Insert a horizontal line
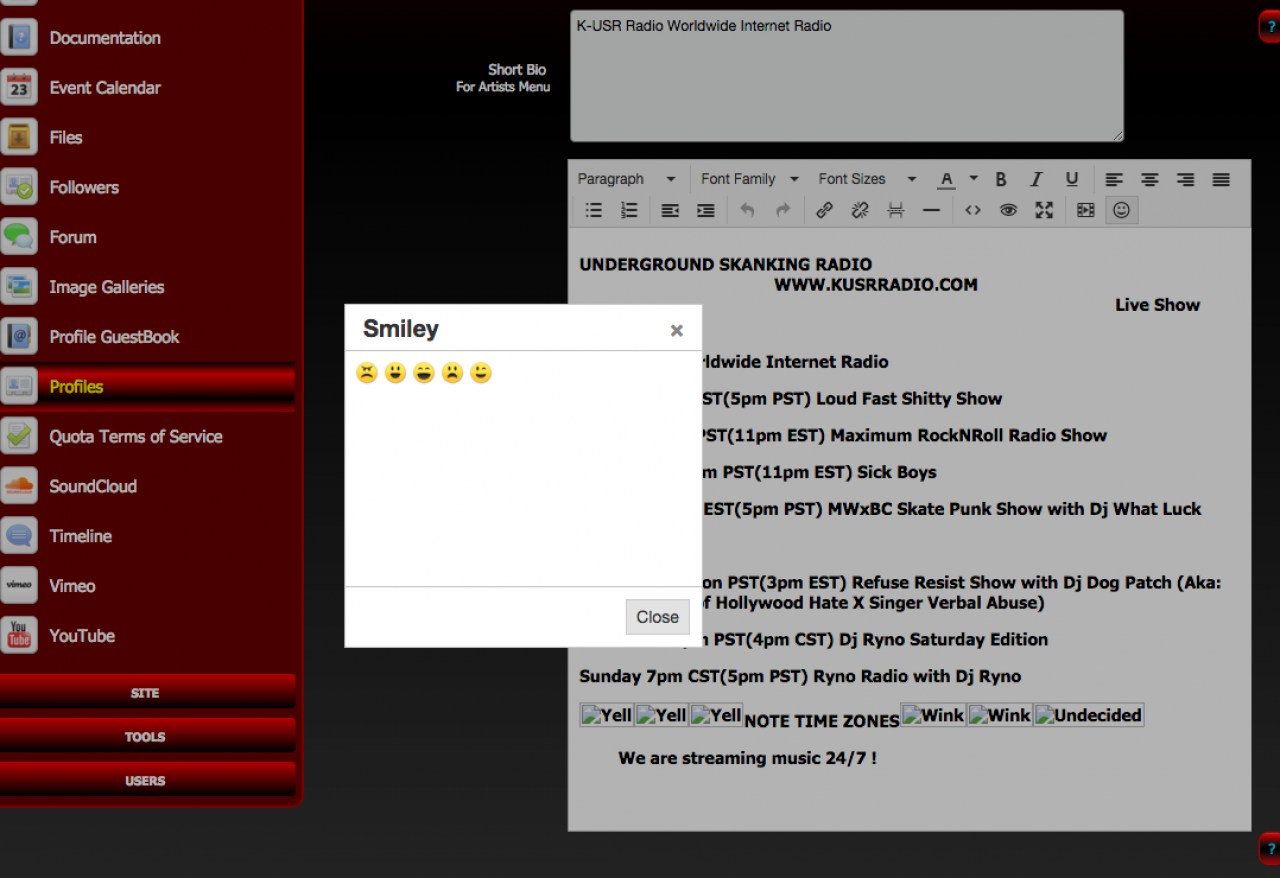Screen dimensions: 1280x878 [x=931, y=210]
